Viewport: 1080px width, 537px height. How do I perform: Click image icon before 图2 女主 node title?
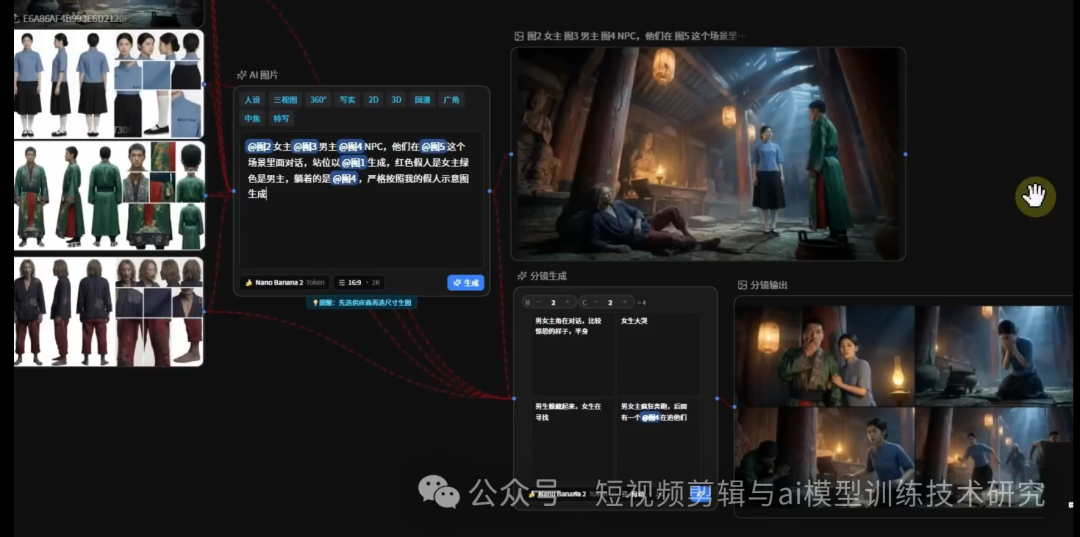point(519,36)
